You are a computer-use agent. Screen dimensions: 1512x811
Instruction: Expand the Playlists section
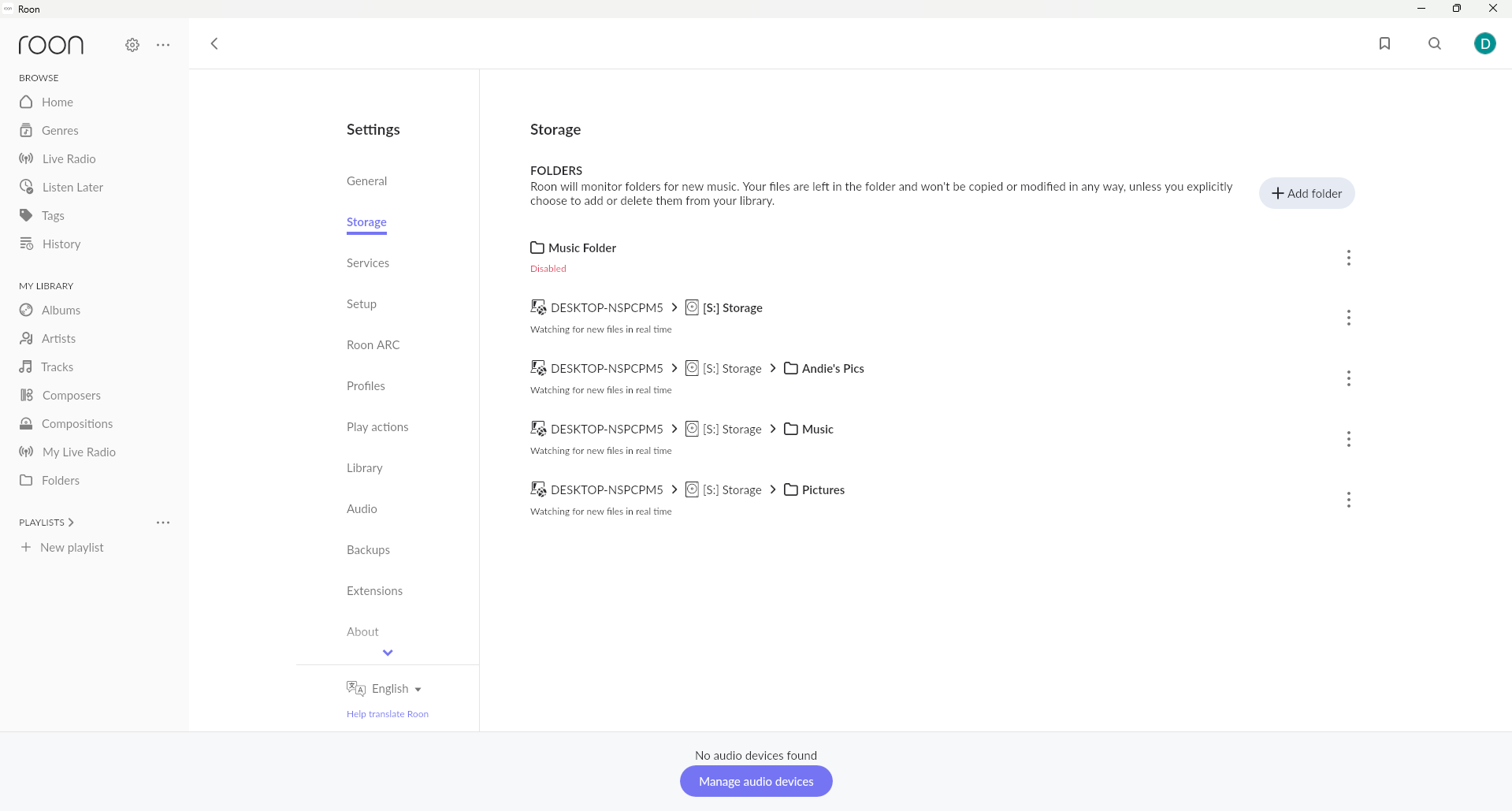[46, 523]
